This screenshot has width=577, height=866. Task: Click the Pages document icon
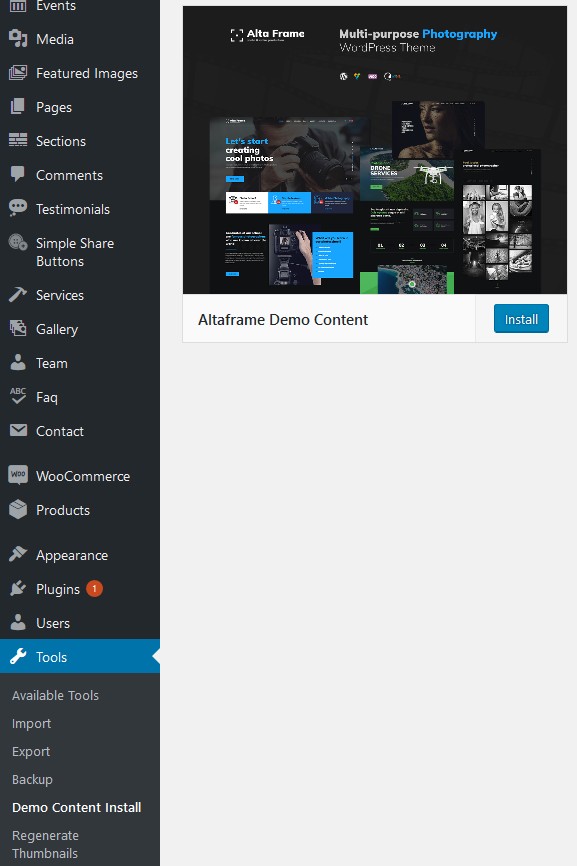pyautogui.click(x=18, y=107)
